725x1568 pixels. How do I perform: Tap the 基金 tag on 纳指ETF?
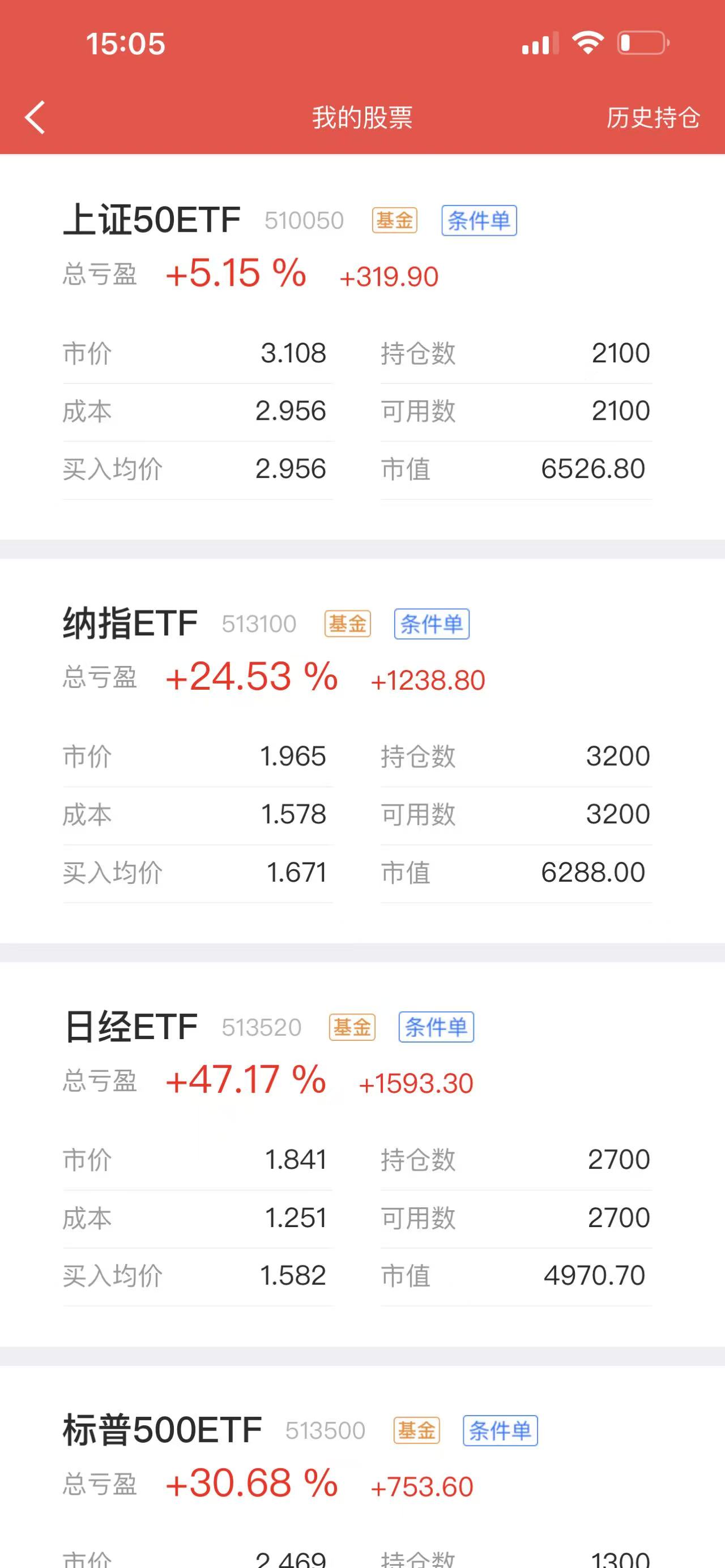click(348, 624)
